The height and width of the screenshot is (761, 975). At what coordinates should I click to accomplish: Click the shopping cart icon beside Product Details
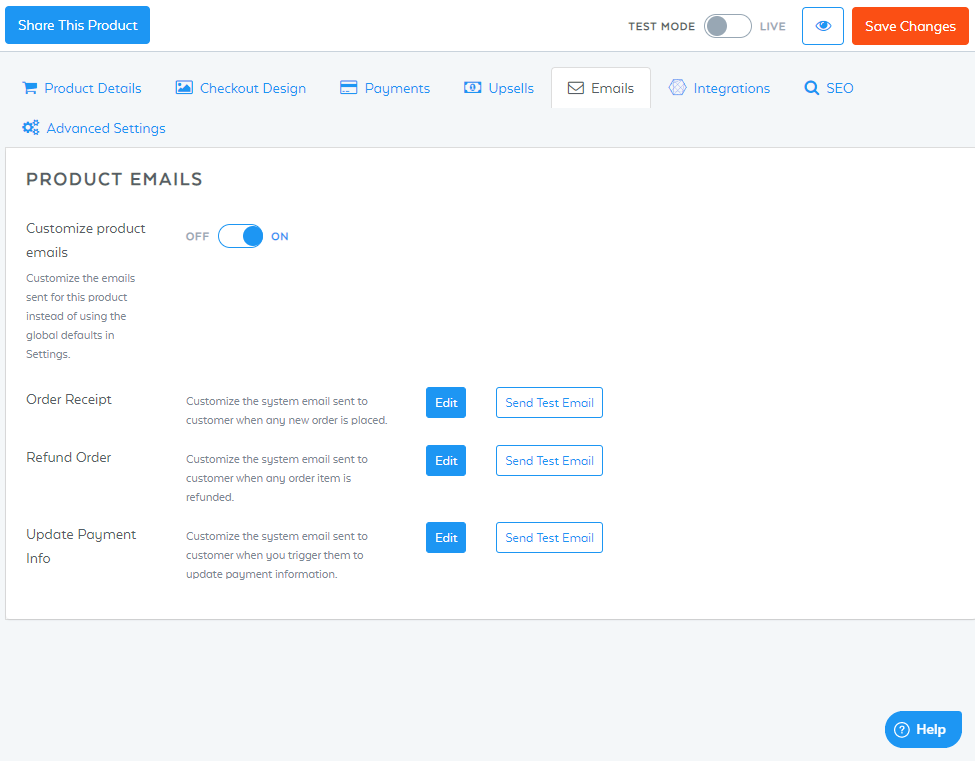[x=30, y=88]
